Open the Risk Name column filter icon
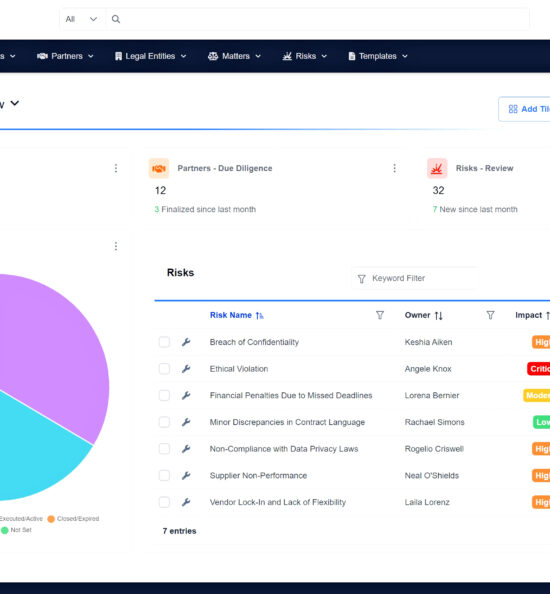The image size is (550, 594). [x=380, y=315]
